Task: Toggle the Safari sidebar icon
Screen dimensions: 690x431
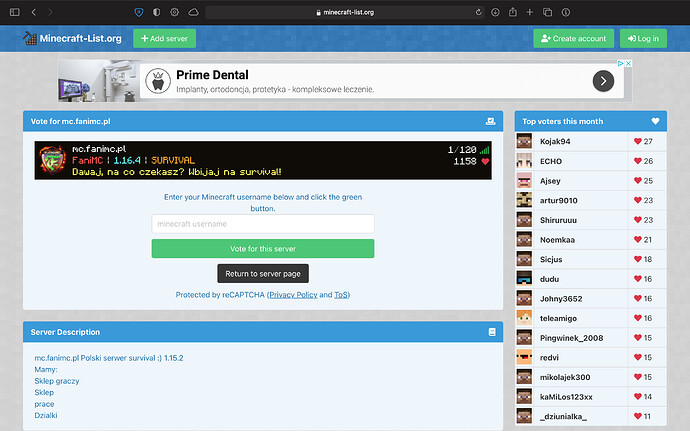Action: click(x=15, y=12)
